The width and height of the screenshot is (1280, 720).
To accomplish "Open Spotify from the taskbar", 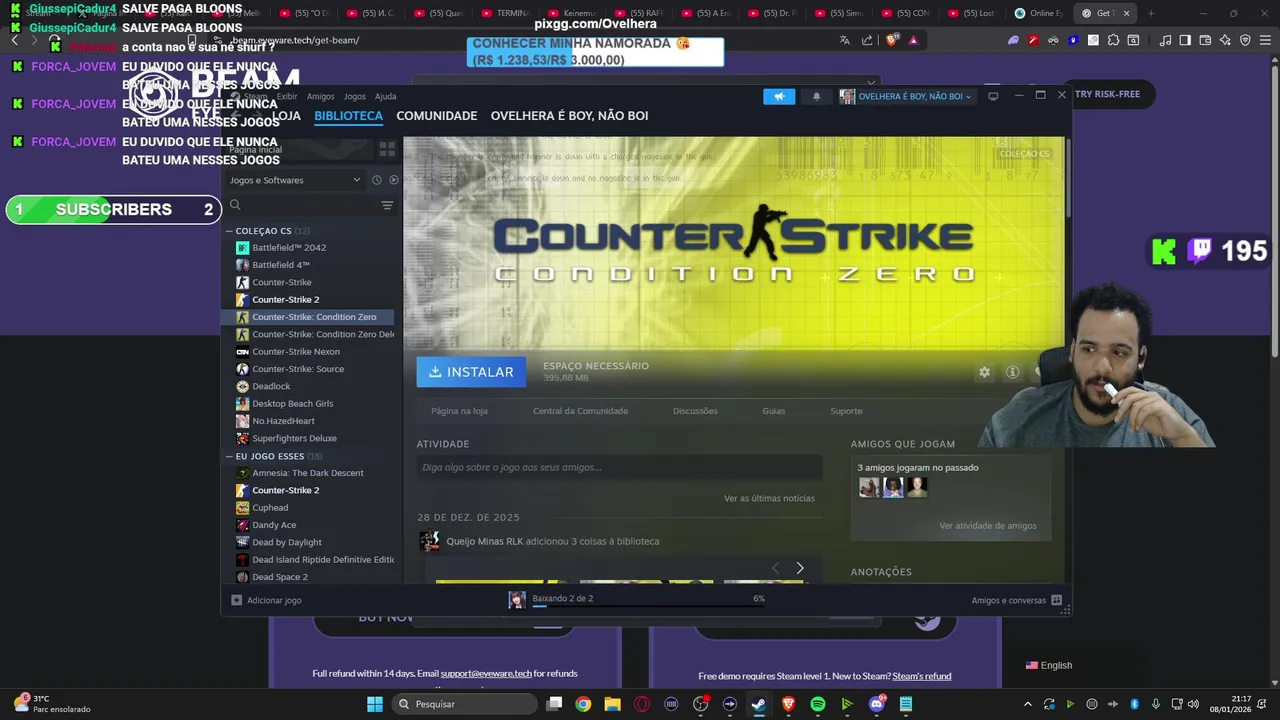I will (818, 704).
